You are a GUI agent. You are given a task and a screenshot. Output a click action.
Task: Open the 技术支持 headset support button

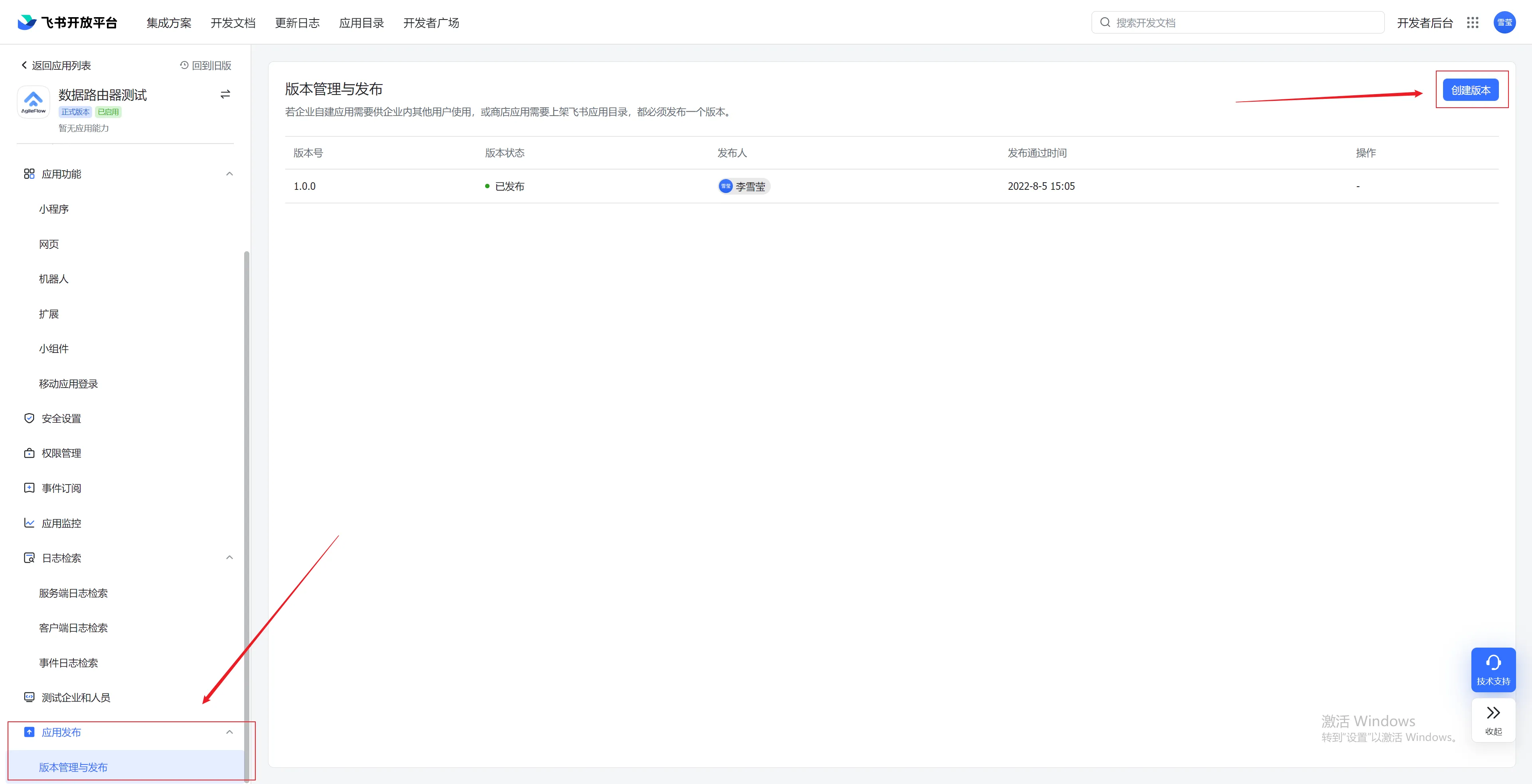1493,669
